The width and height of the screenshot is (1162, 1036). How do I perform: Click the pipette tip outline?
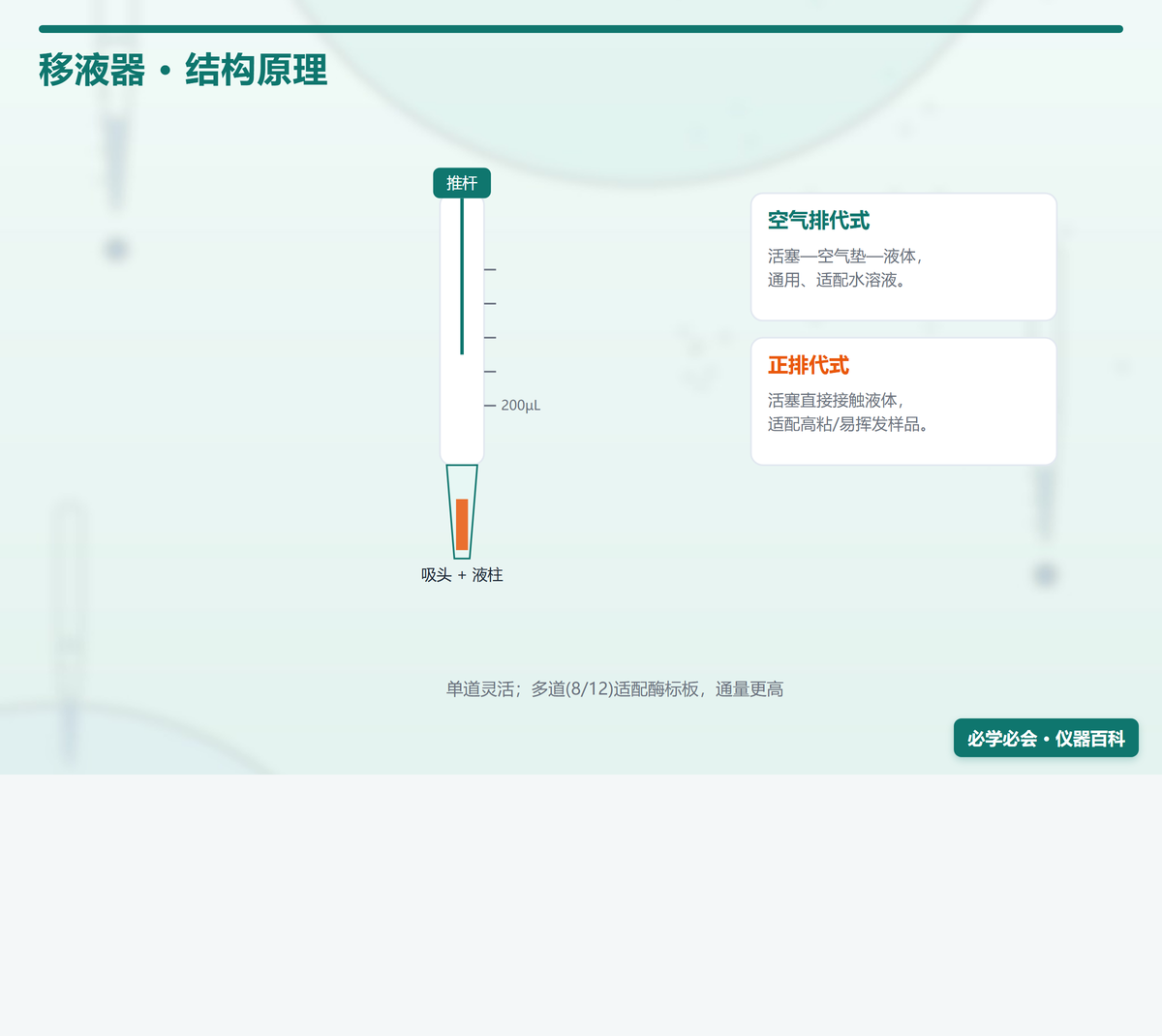pyautogui.click(x=462, y=512)
